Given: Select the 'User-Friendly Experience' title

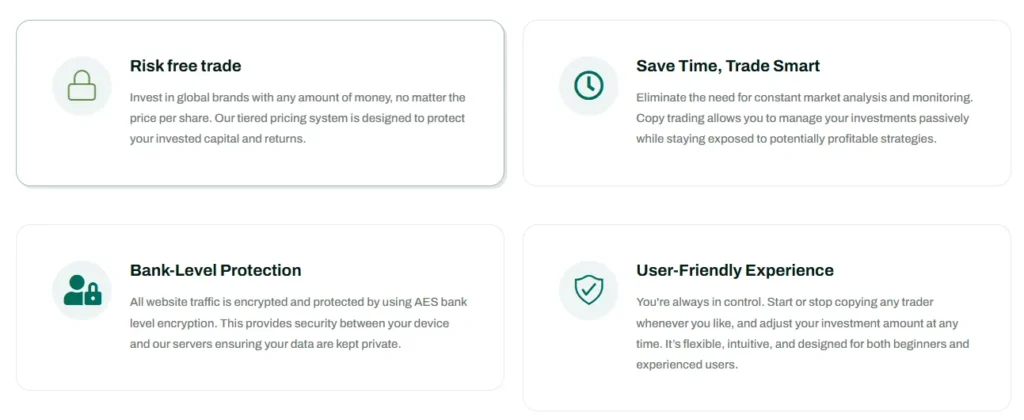Looking at the screenshot, I should tap(734, 270).
